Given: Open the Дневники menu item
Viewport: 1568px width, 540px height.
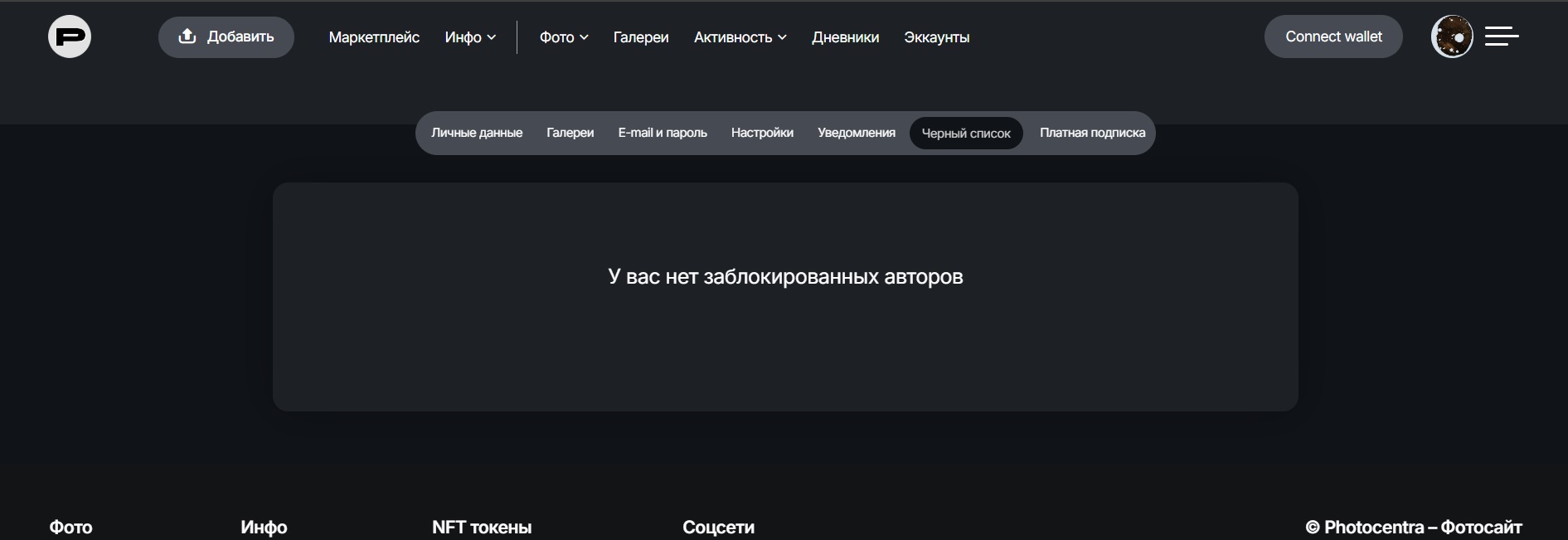Looking at the screenshot, I should pos(845,37).
